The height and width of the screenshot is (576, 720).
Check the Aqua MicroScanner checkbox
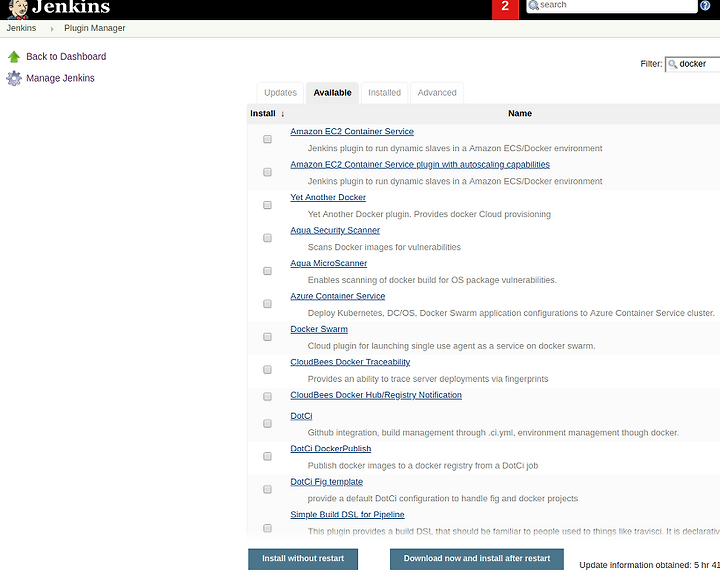(267, 271)
